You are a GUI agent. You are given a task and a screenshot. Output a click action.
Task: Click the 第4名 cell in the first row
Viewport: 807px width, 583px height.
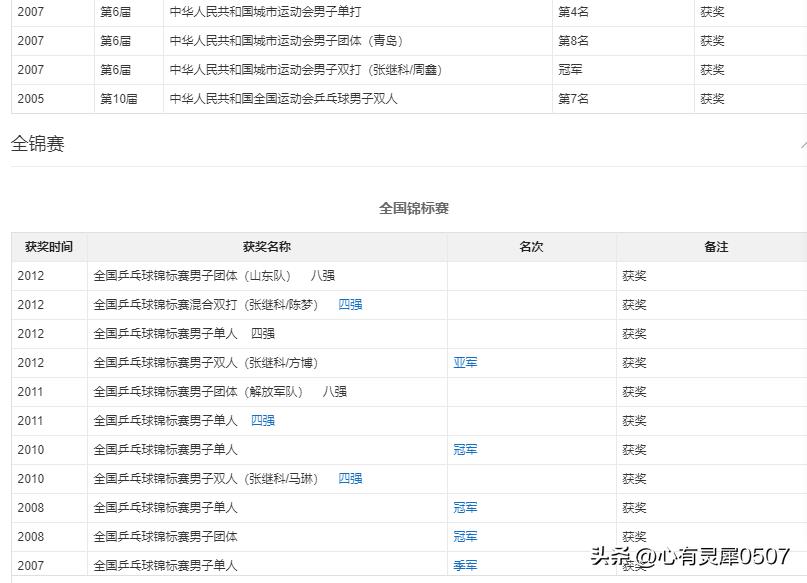pyautogui.click(x=570, y=12)
